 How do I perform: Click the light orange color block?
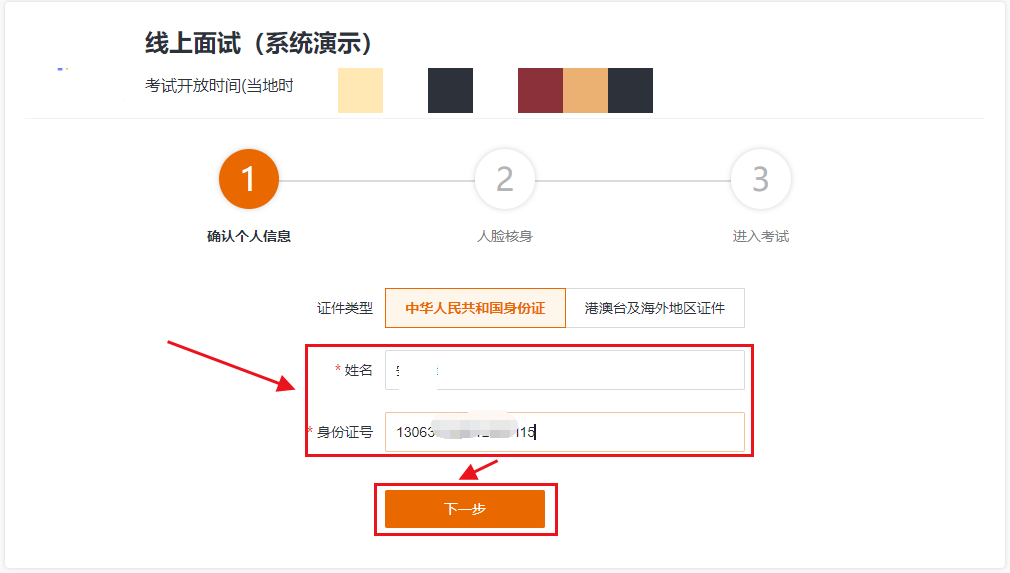(586, 90)
